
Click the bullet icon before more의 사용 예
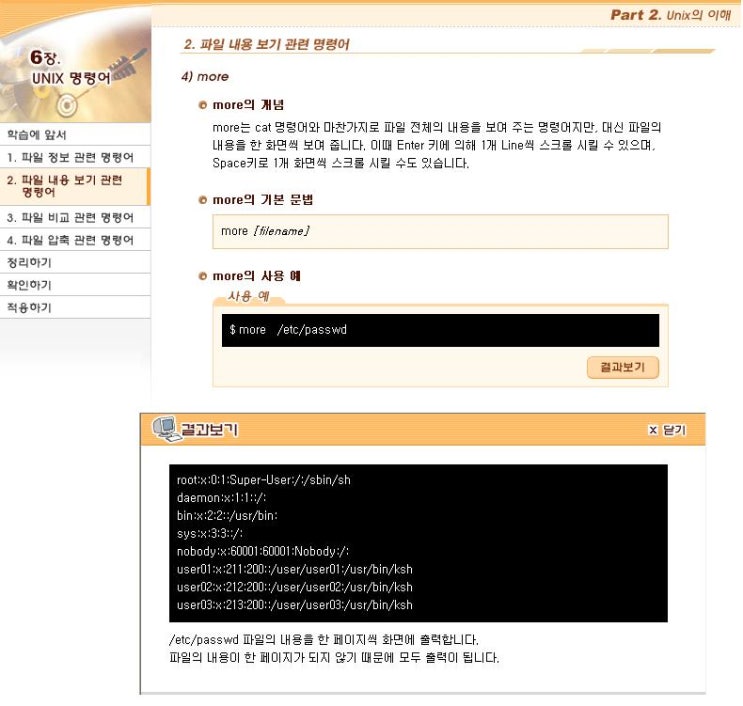(x=203, y=276)
